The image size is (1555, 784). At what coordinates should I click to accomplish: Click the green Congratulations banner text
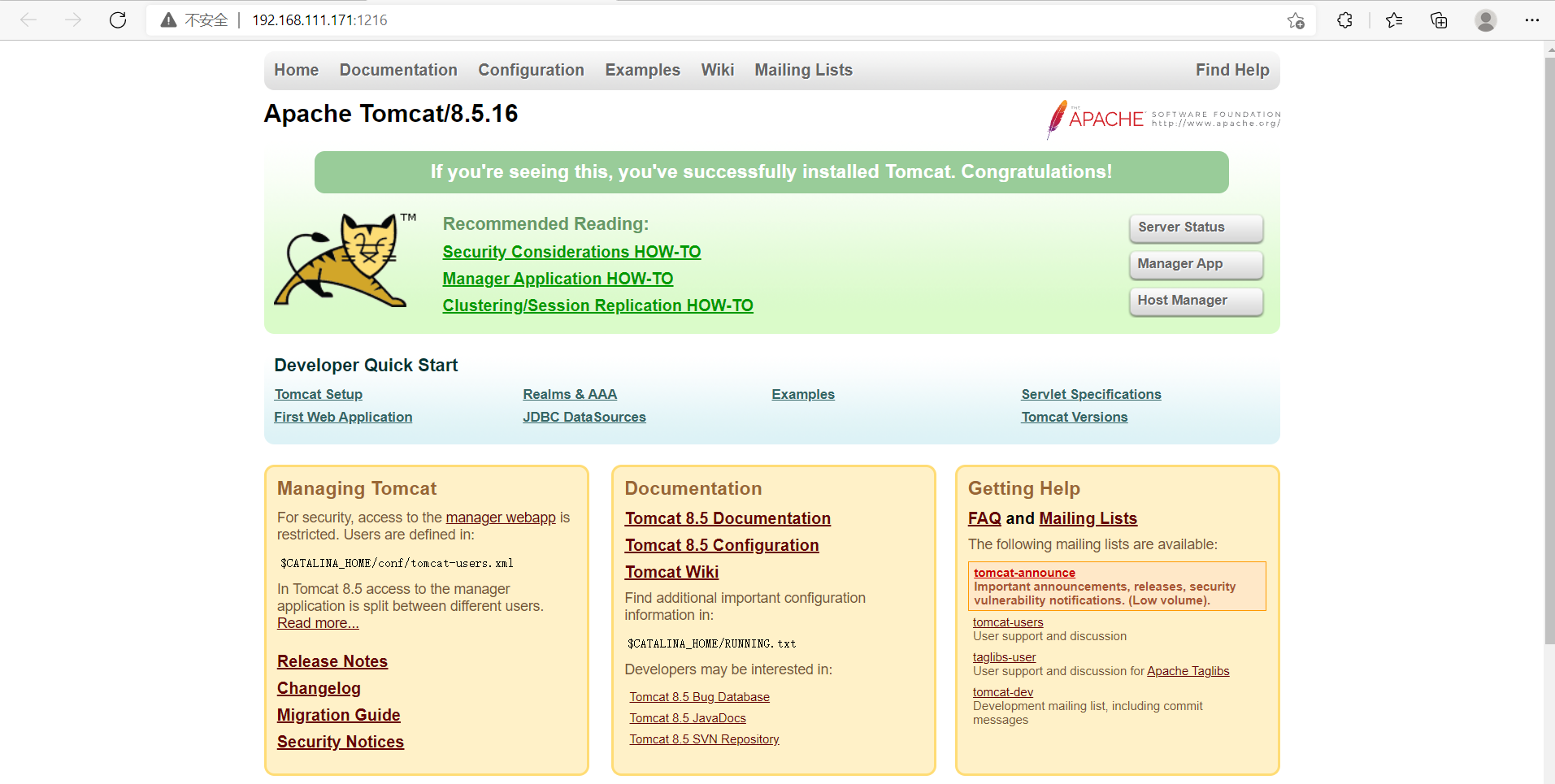coord(771,172)
